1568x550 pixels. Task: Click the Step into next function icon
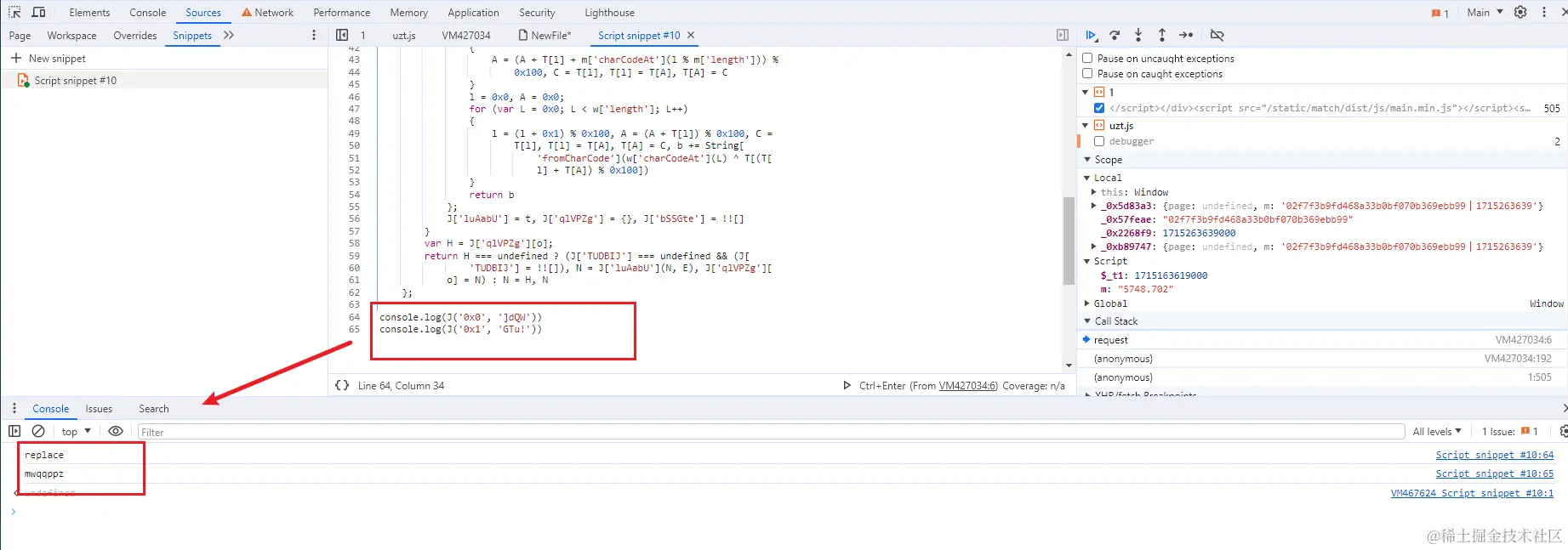coord(1138,35)
